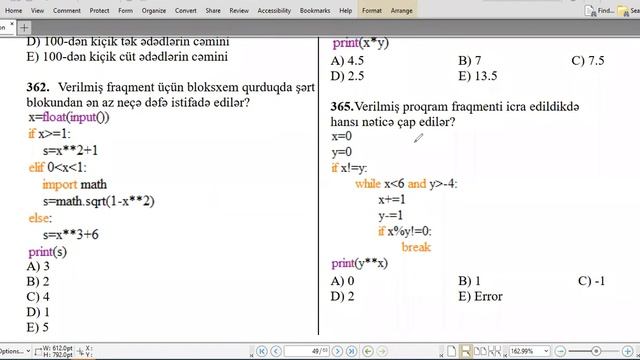Go back to previous view (green arrow)
The image size is (640, 360).
pyautogui.click(x=368, y=351)
